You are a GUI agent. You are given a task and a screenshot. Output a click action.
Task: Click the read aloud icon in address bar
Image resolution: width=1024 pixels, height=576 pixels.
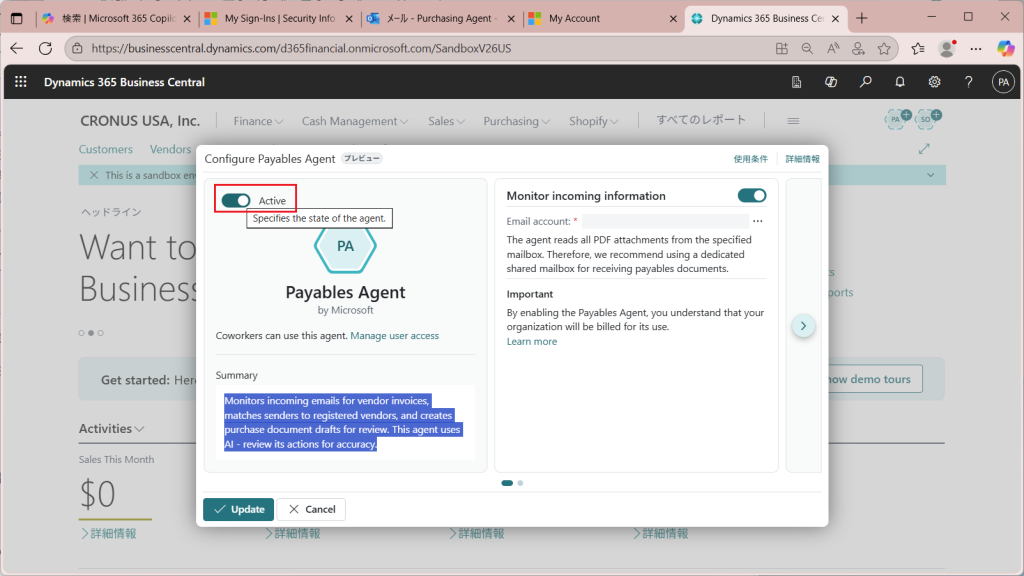pyautogui.click(x=833, y=48)
